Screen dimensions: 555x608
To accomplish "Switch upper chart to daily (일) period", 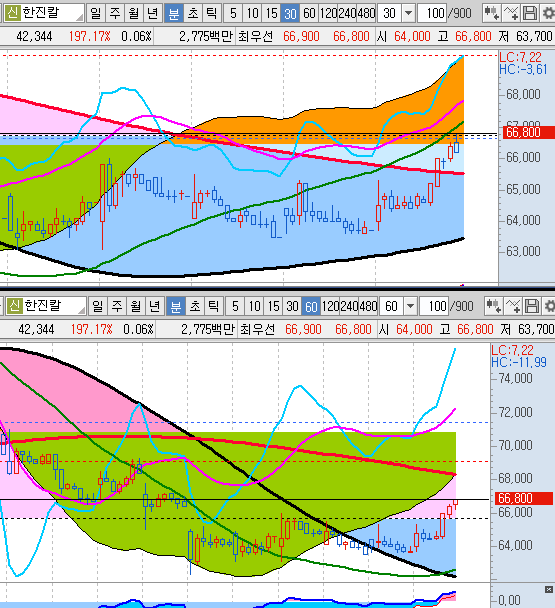I will point(95,13).
